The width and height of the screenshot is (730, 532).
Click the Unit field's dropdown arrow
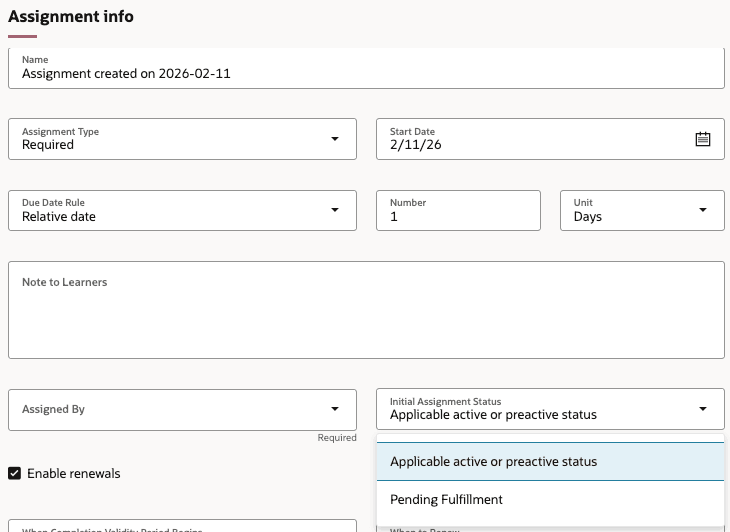703,210
